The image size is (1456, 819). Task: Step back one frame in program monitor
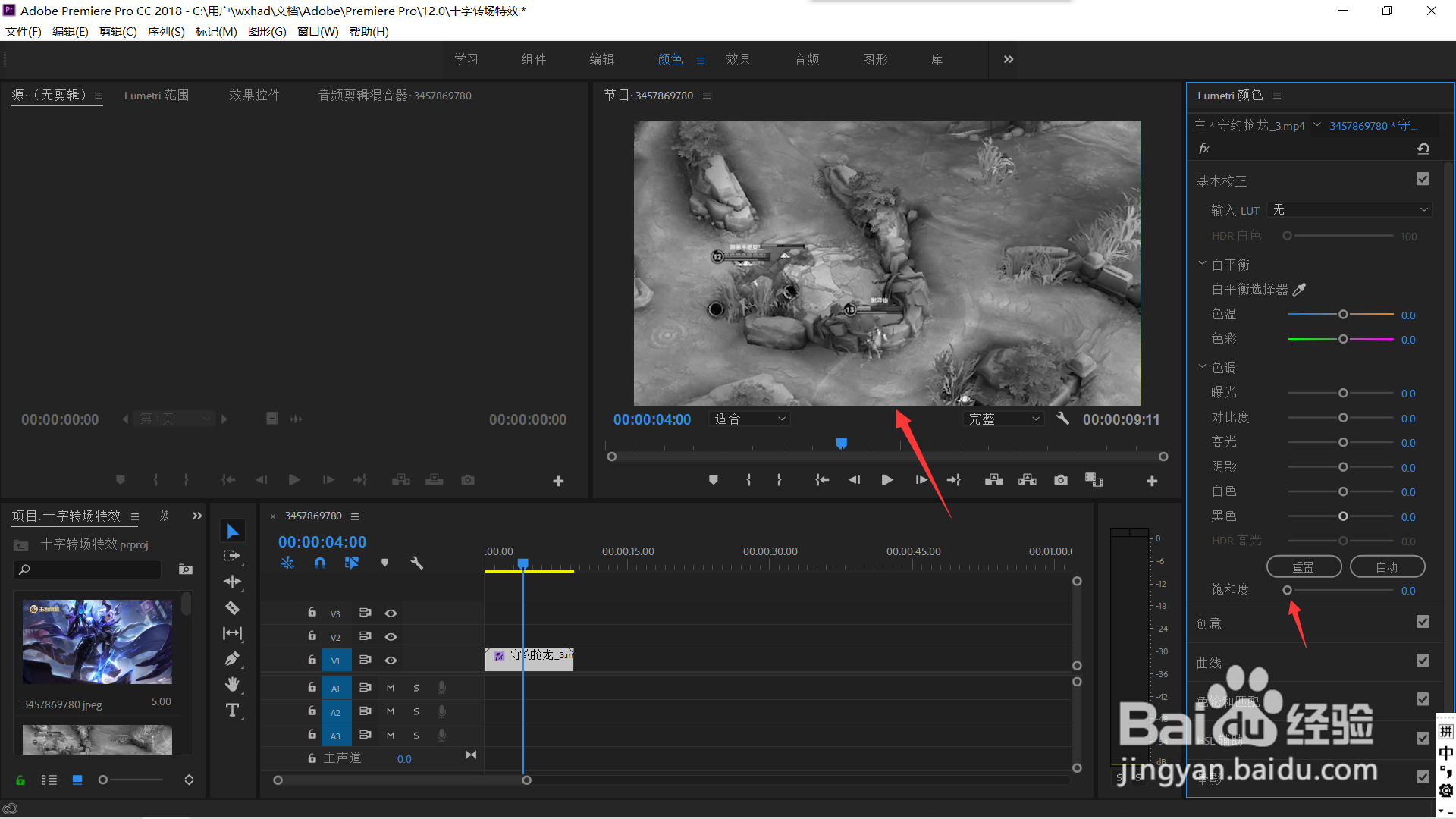click(855, 480)
